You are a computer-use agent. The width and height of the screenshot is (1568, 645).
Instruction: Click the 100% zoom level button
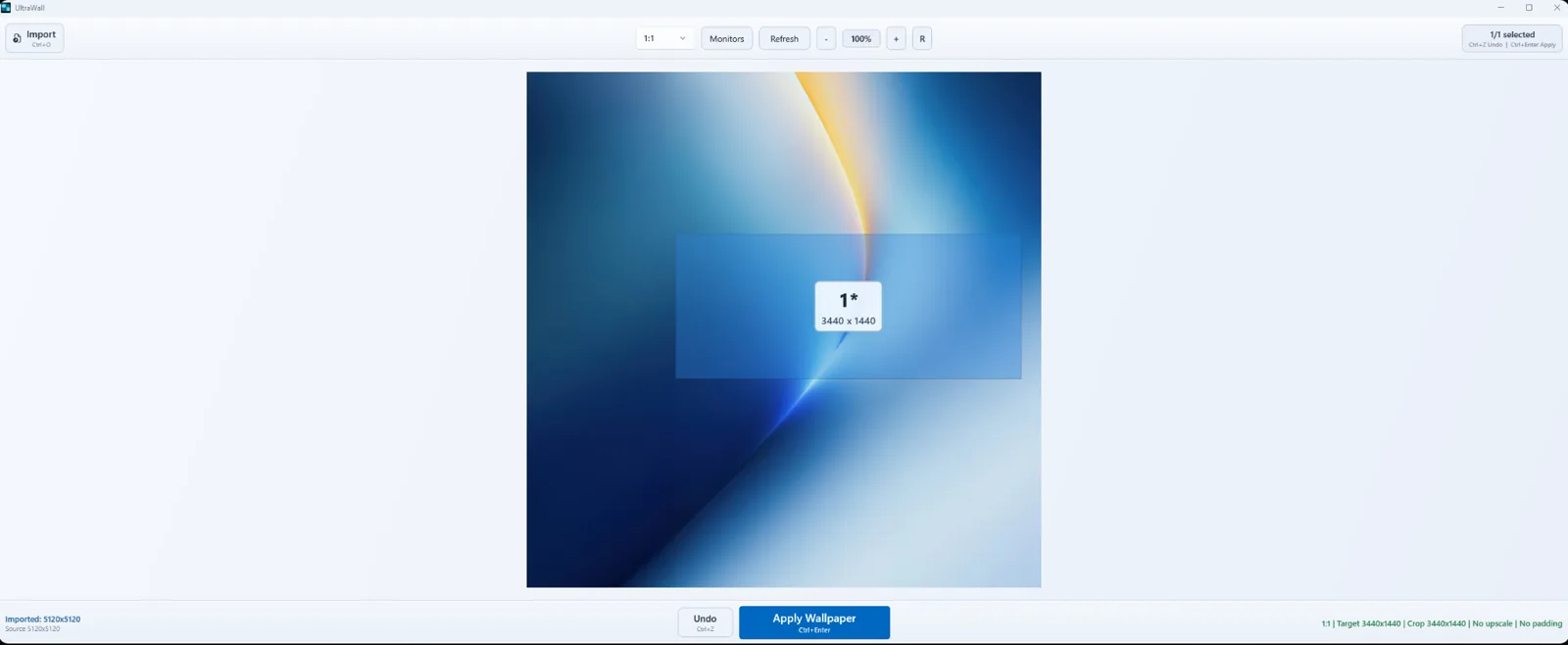(x=860, y=38)
